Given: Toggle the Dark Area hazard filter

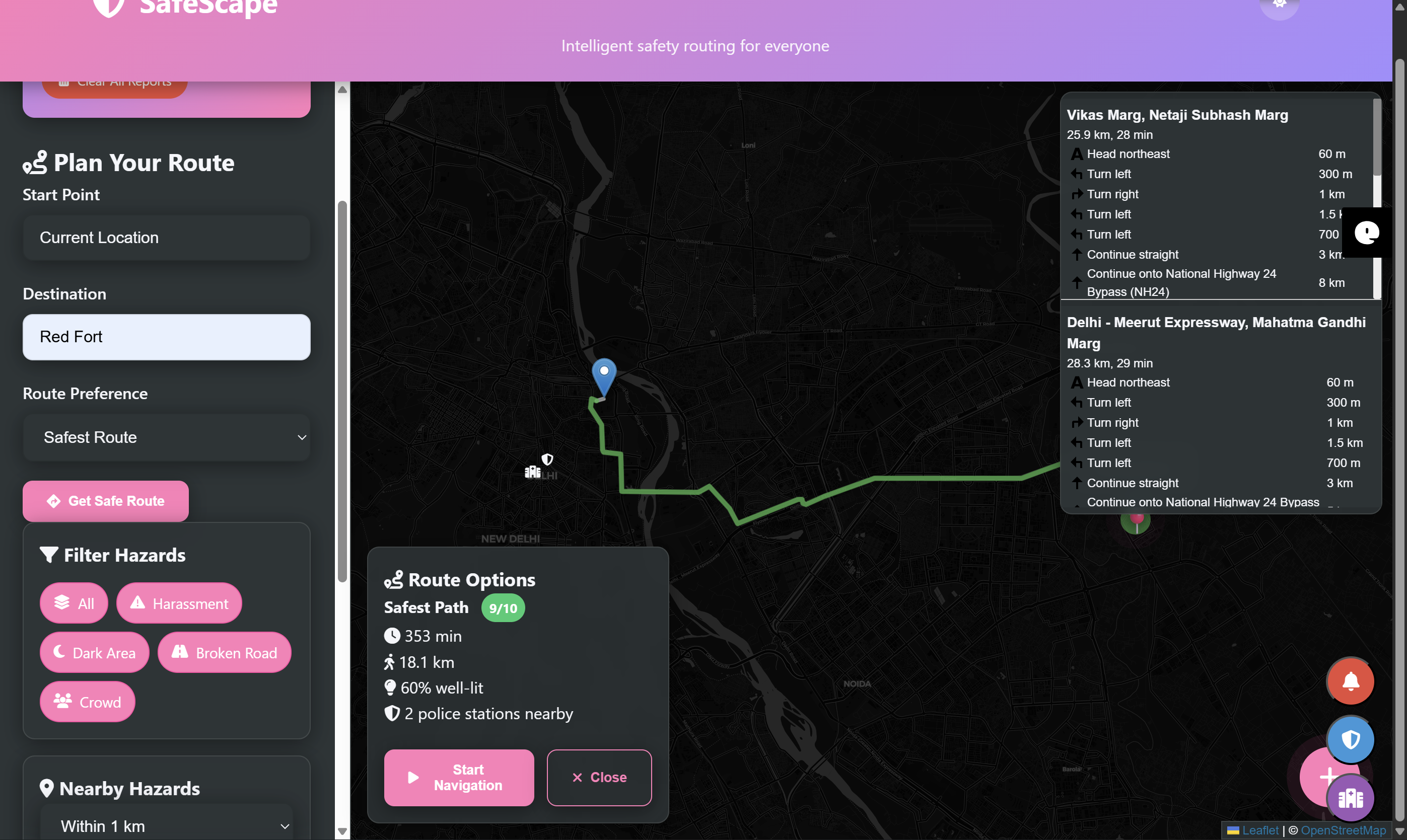Looking at the screenshot, I should (95, 653).
